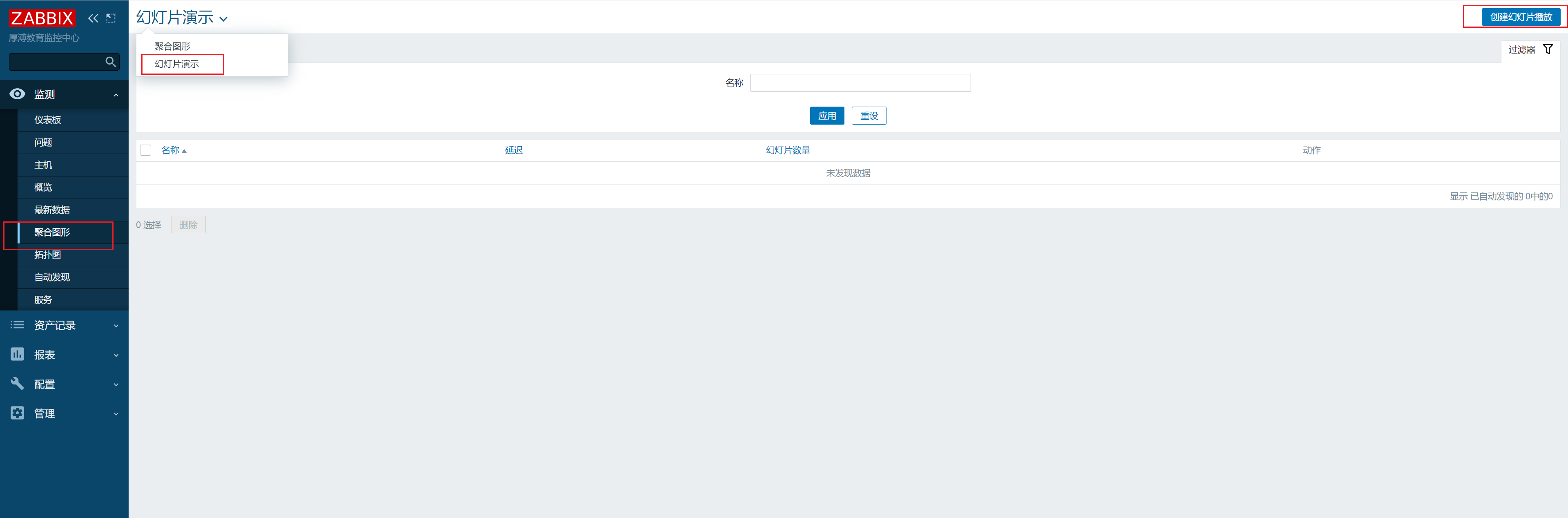Toggle sidebar auto-hide icon

(111, 18)
